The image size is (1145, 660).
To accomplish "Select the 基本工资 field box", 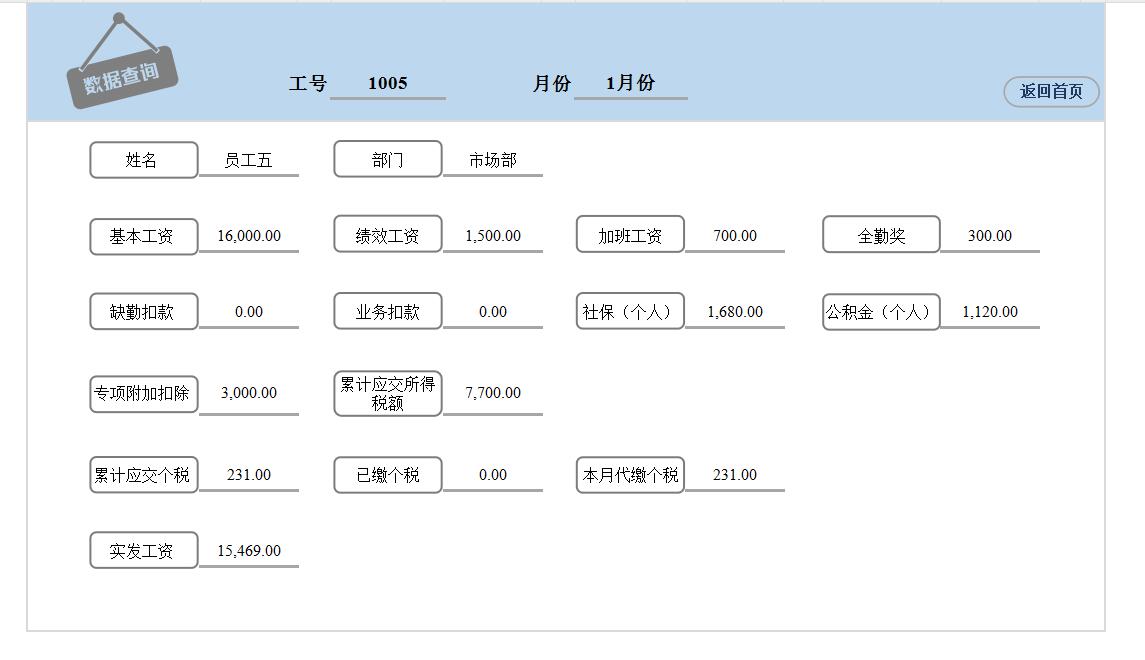I will [x=143, y=236].
